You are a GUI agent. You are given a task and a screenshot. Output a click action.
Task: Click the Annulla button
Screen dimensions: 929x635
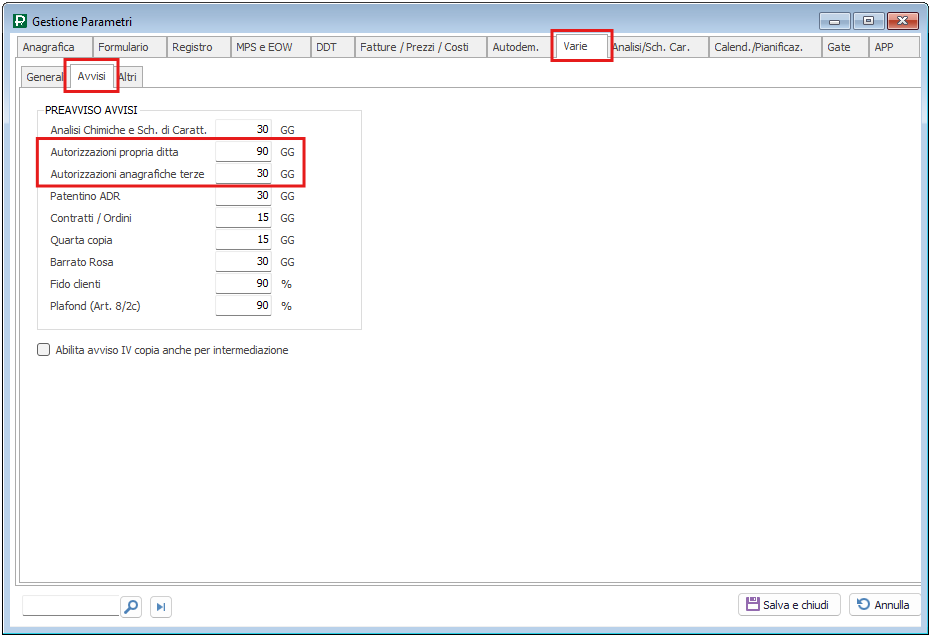[x=885, y=605]
